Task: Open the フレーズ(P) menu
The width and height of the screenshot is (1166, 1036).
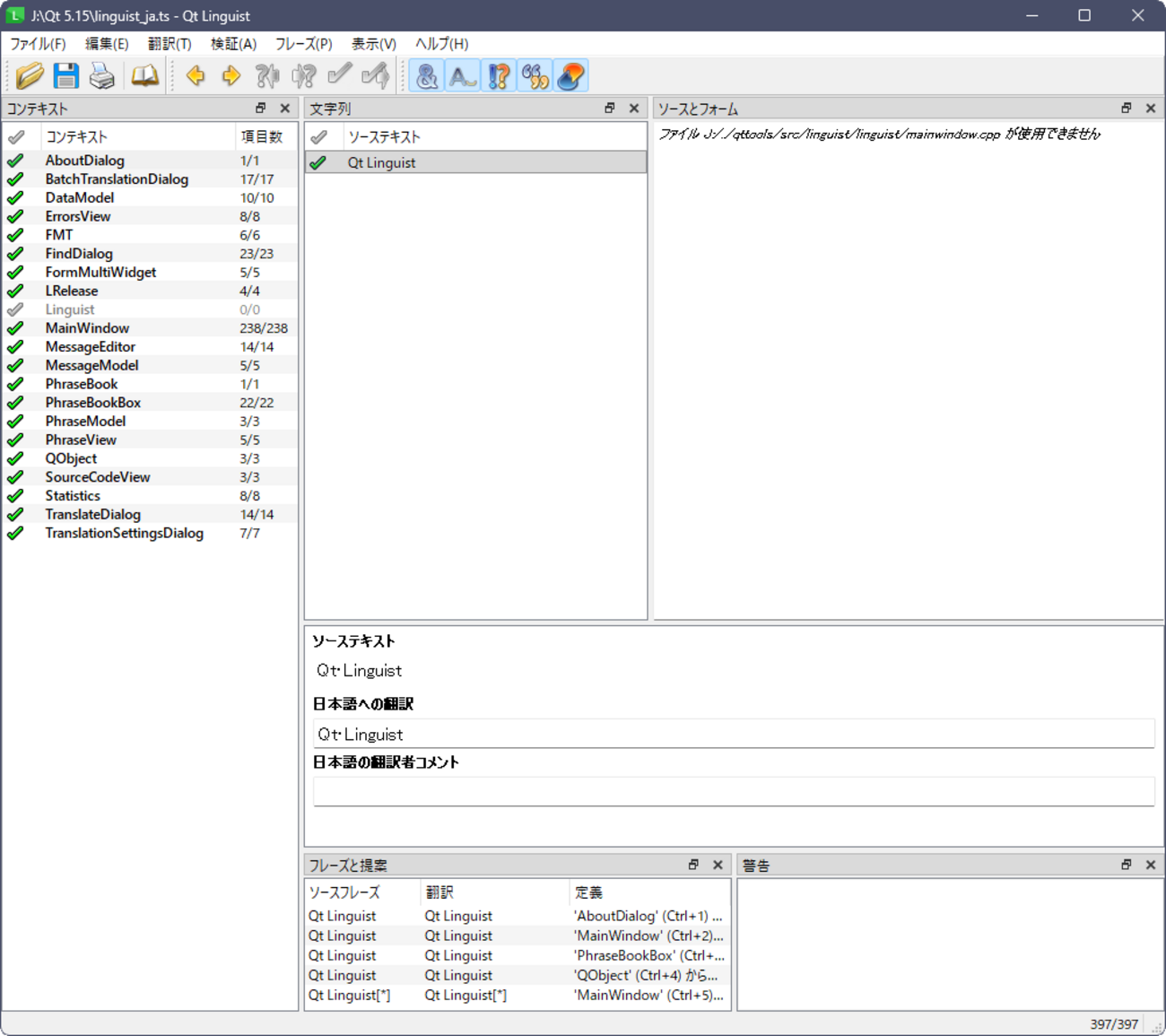Action: [303, 44]
